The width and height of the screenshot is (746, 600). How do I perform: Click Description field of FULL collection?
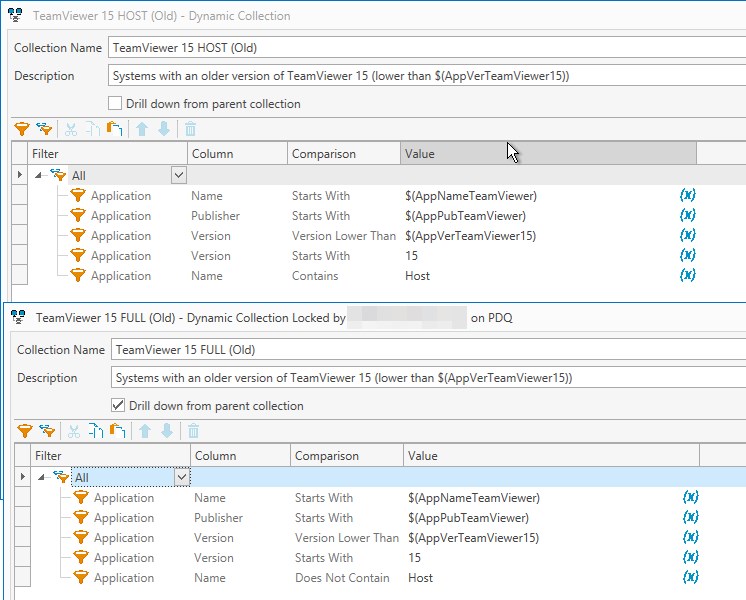click(400, 378)
